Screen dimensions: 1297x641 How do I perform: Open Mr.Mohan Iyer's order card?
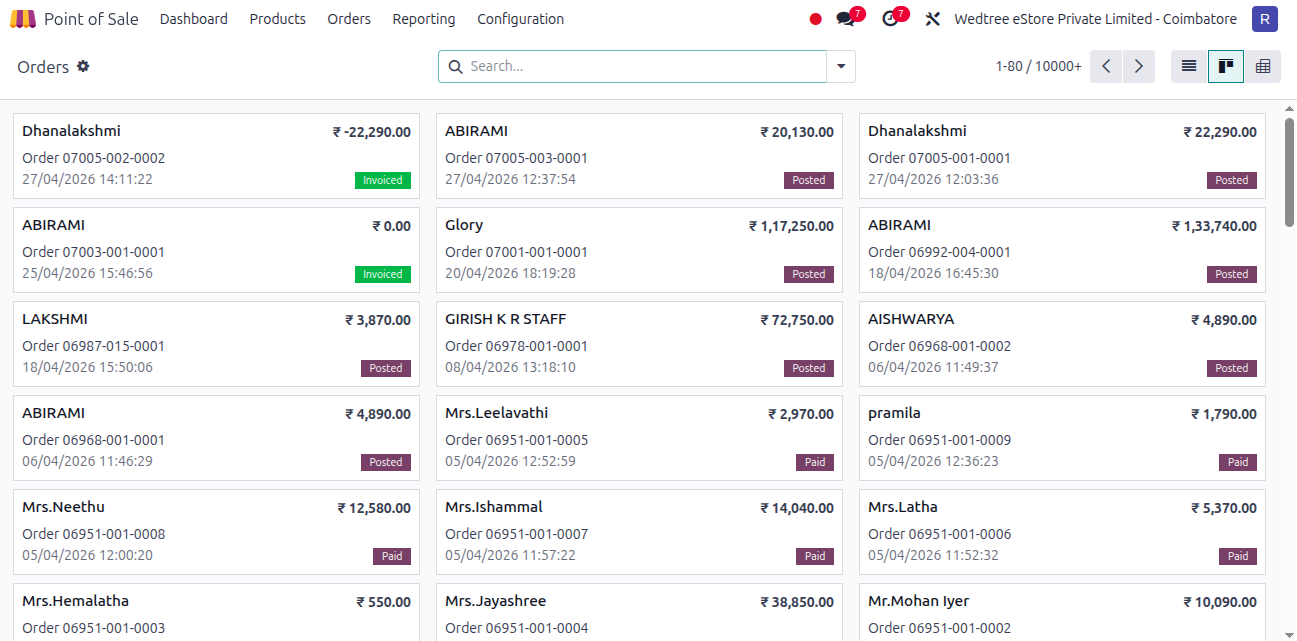(1062, 612)
